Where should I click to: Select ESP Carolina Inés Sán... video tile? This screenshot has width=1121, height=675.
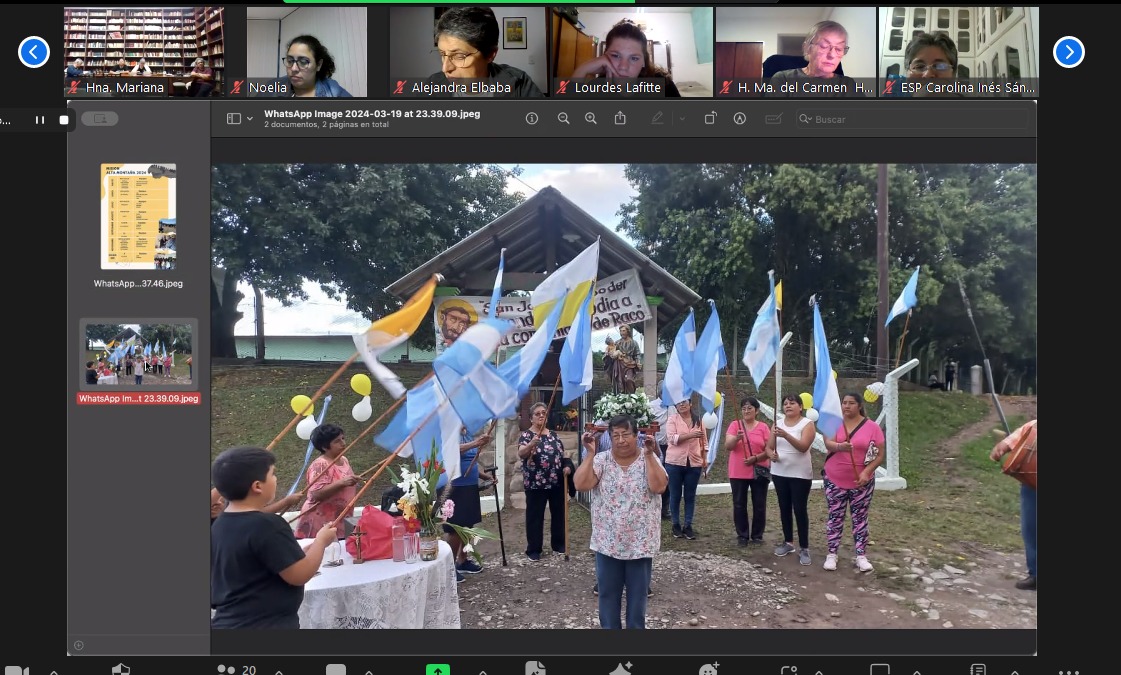(x=959, y=52)
